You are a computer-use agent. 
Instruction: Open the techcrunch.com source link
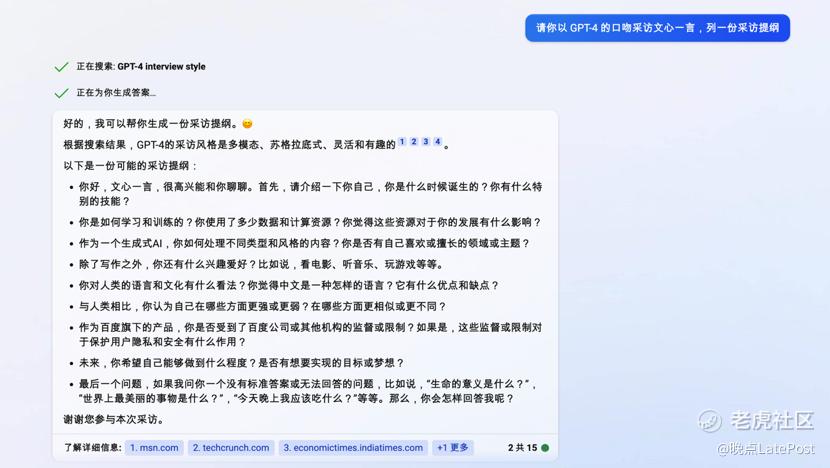(x=231, y=448)
